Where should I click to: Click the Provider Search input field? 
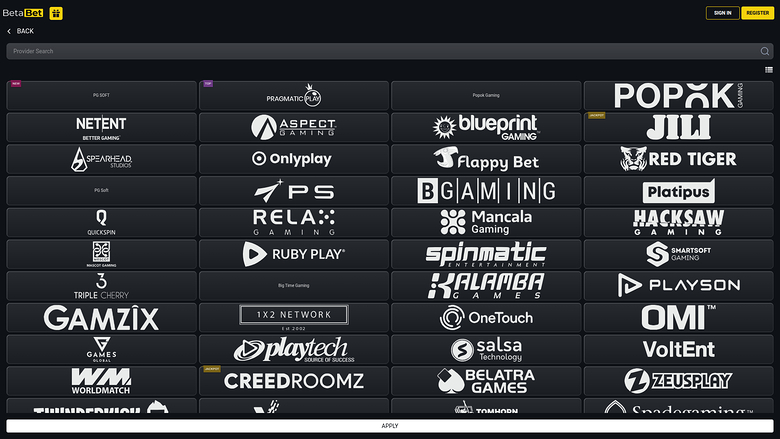pyautogui.click(x=380, y=51)
